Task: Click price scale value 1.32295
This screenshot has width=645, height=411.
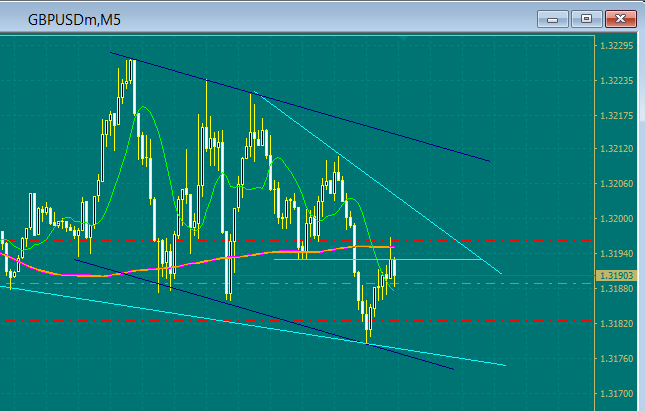Action: click(617, 46)
